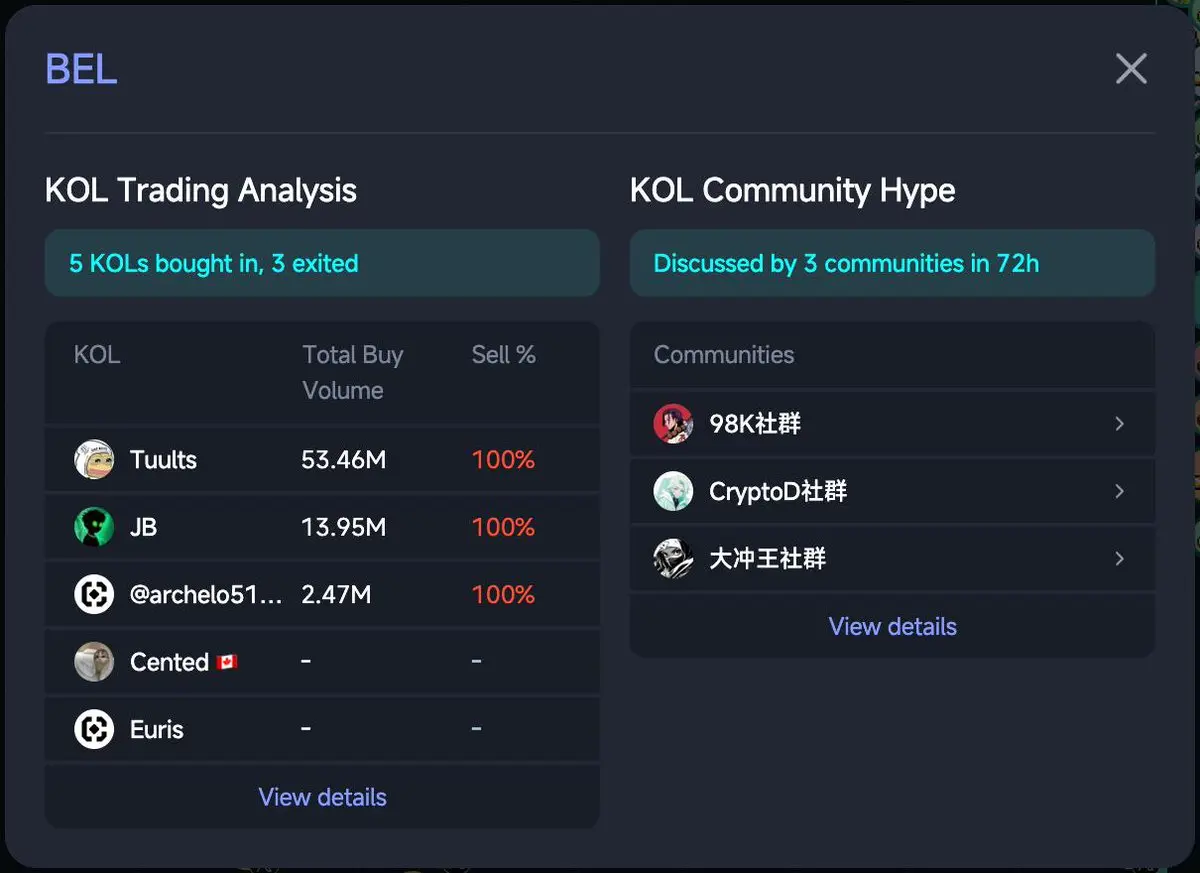
Task: Click Tuults profile avatar
Action: pos(94,460)
